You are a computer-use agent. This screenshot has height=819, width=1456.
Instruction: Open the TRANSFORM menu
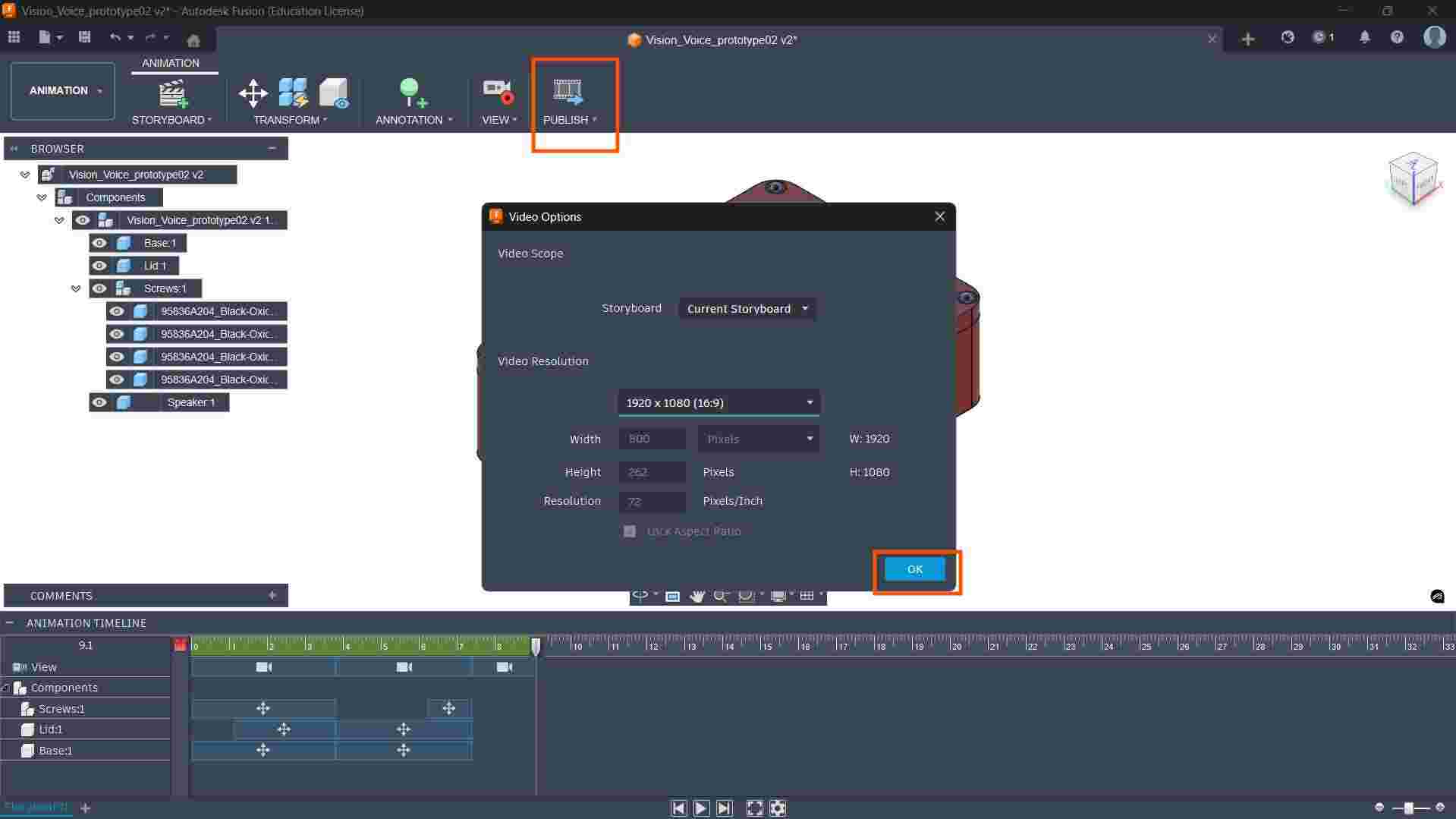(x=291, y=120)
